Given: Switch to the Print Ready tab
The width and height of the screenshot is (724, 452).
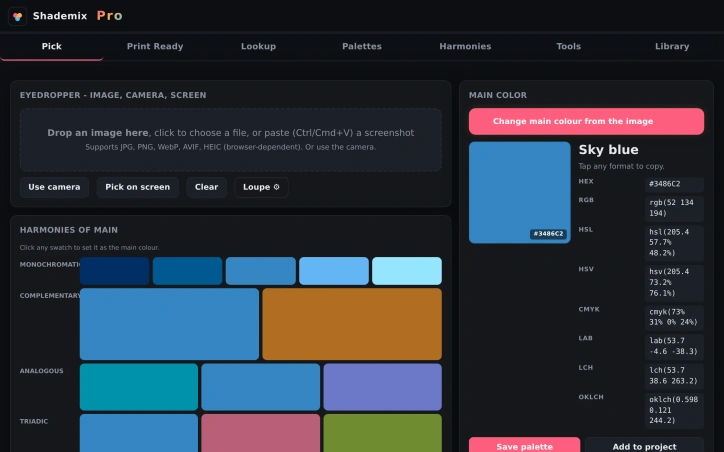Looking at the screenshot, I should (x=155, y=46).
